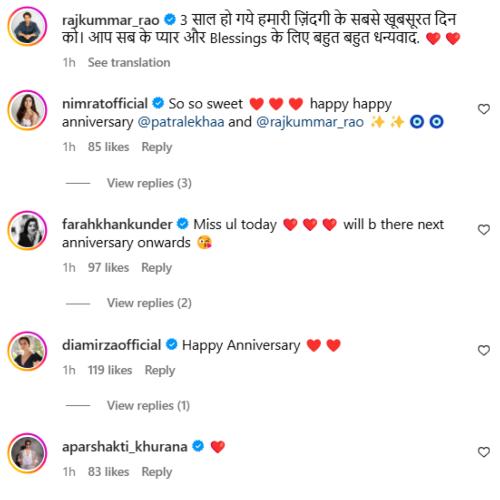The width and height of the screenshot is (500, 500).
Task: Open the @patralekhaa mention link
Action: click(181, 122)
